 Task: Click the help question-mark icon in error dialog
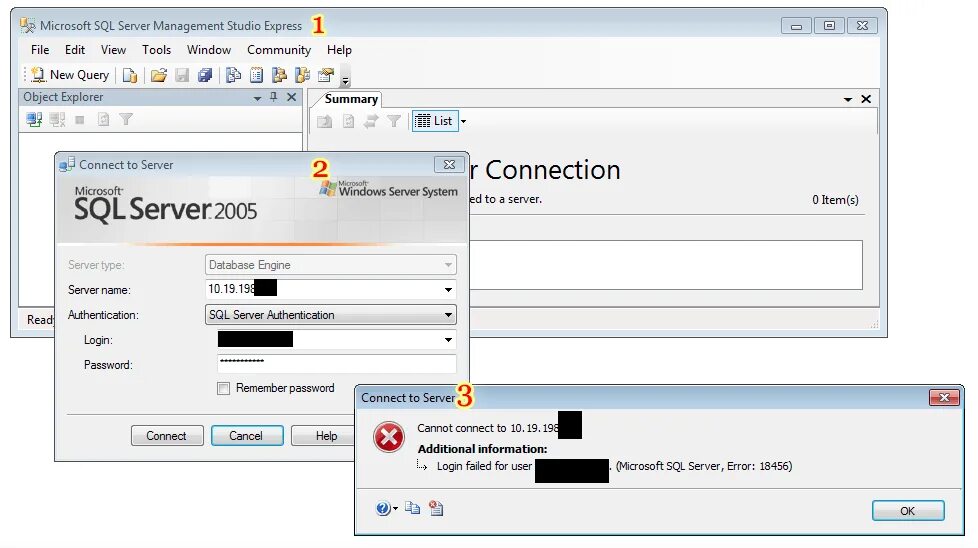click(382, 509)
